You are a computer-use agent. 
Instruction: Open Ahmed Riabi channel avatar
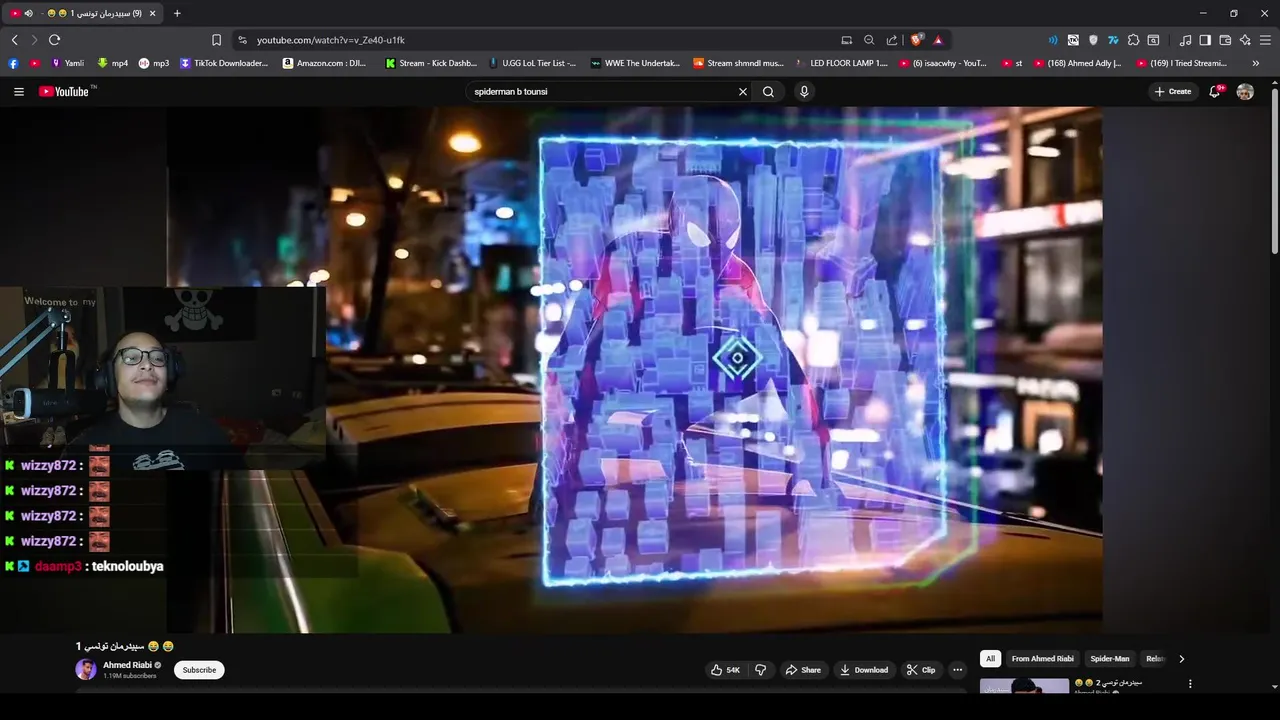86,670
